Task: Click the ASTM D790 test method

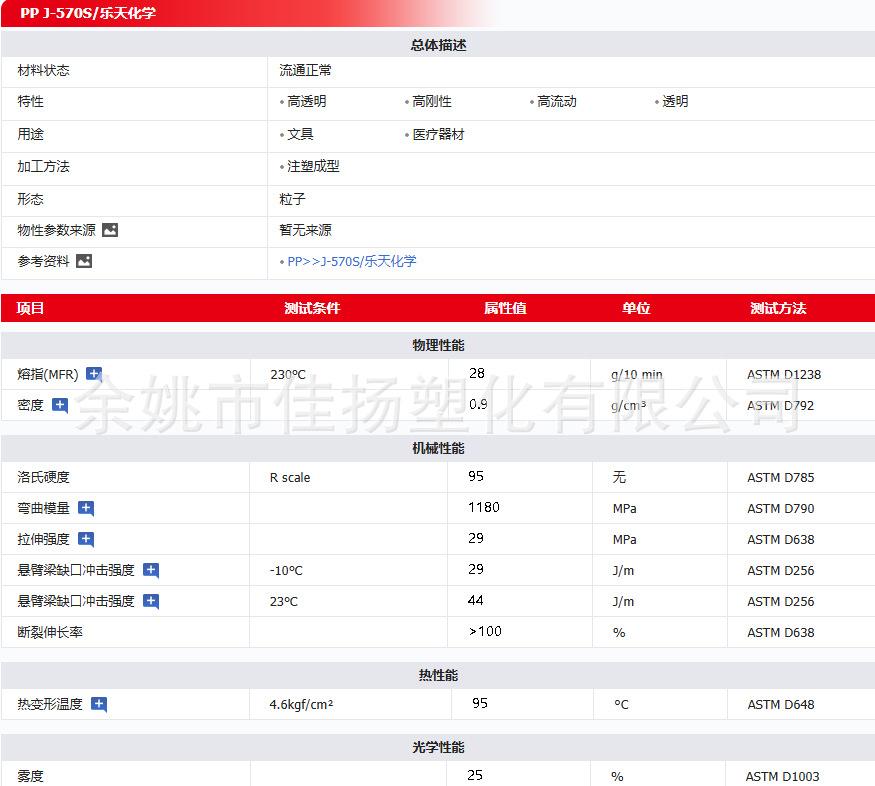Action: (781, 508)
